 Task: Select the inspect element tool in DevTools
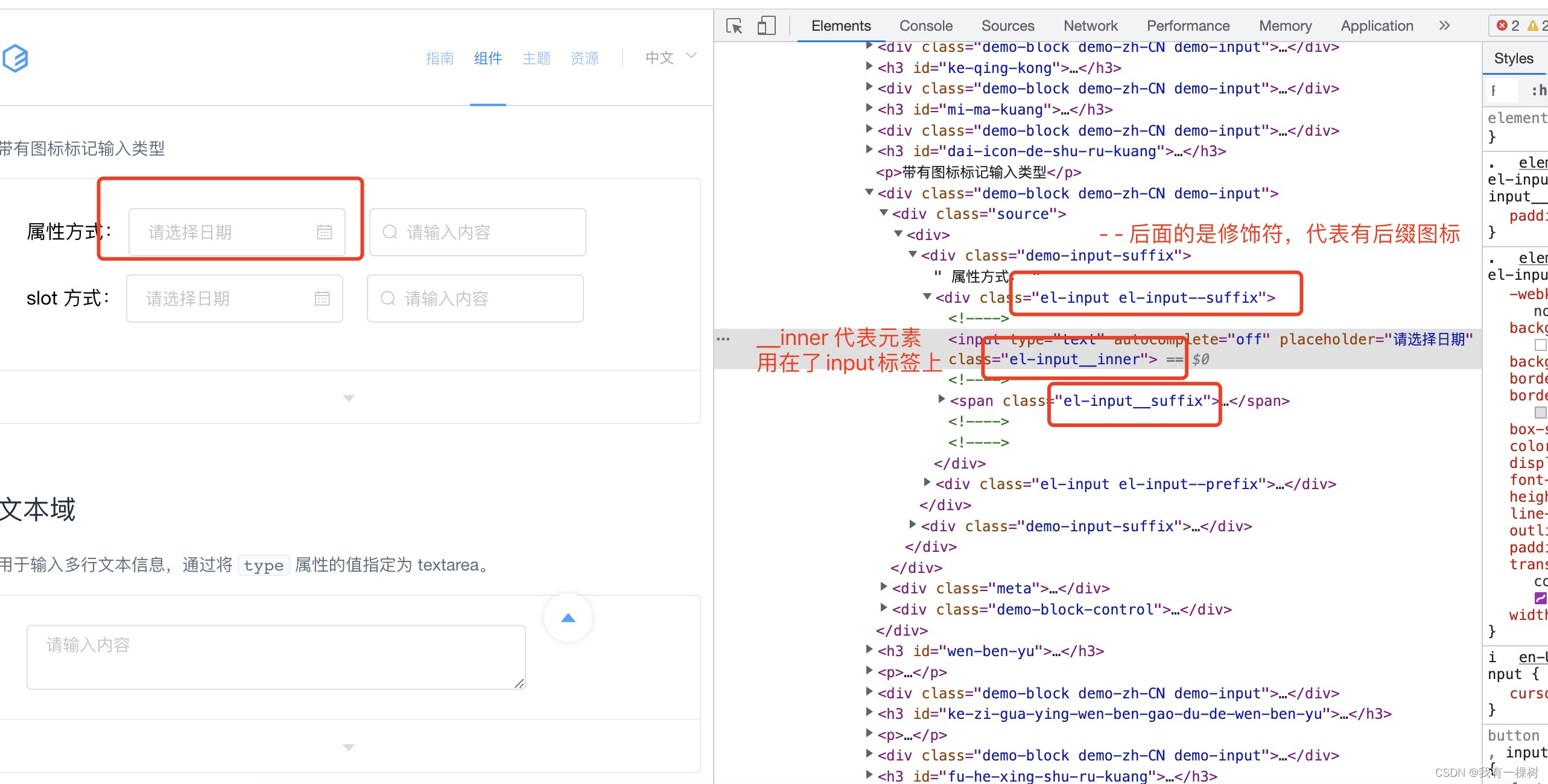734,25
